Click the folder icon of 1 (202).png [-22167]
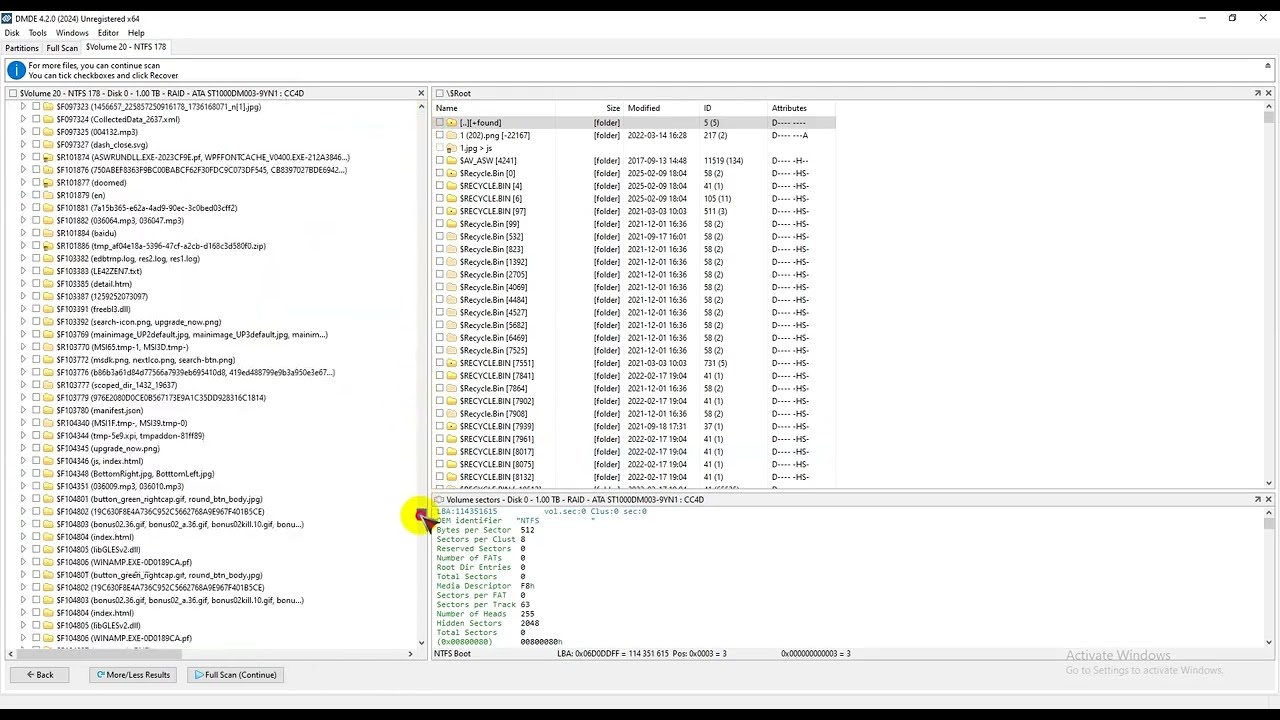This screenshot has width=1280, height=720. [452, 135]
